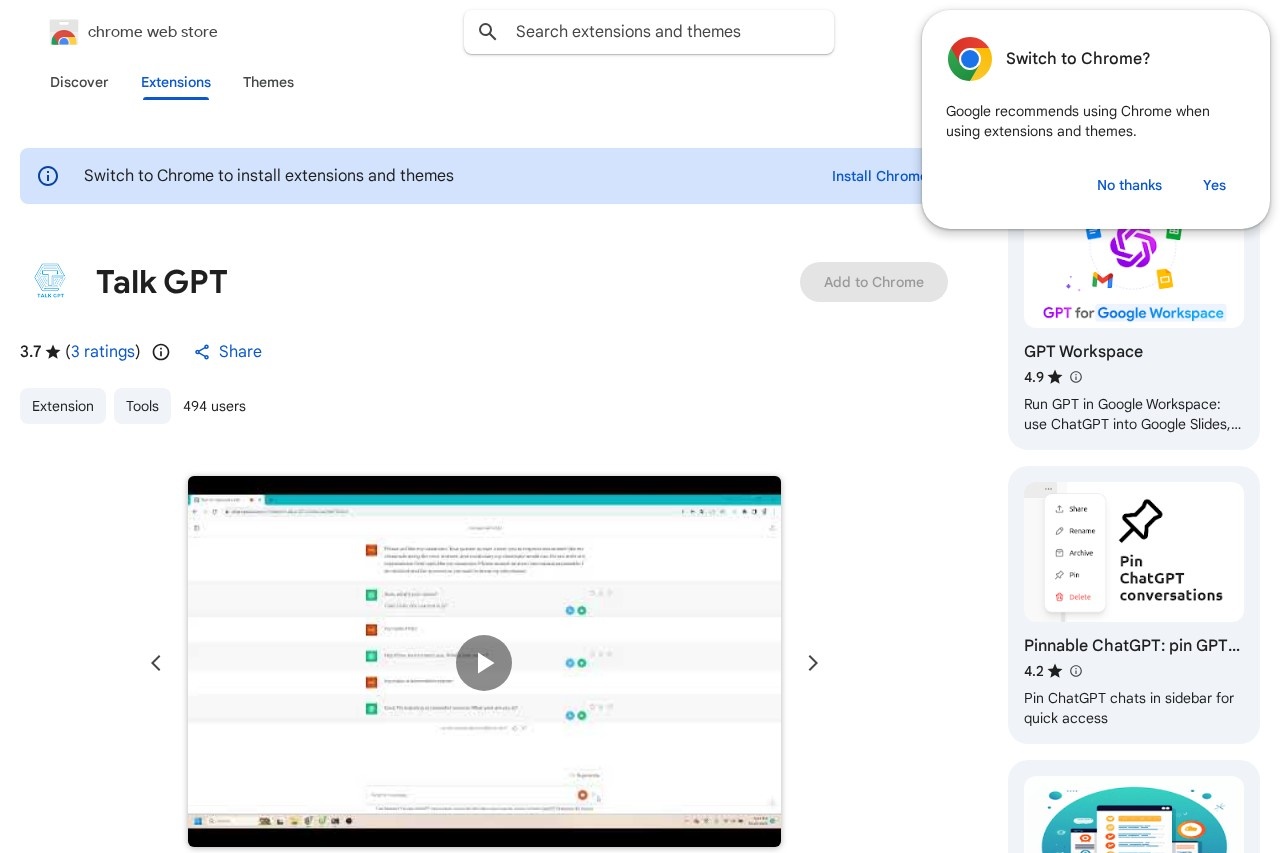Click the GPT Workspace rating info icon
The width and height of the screenshot is (1280, 853).
pos(1076,377)
